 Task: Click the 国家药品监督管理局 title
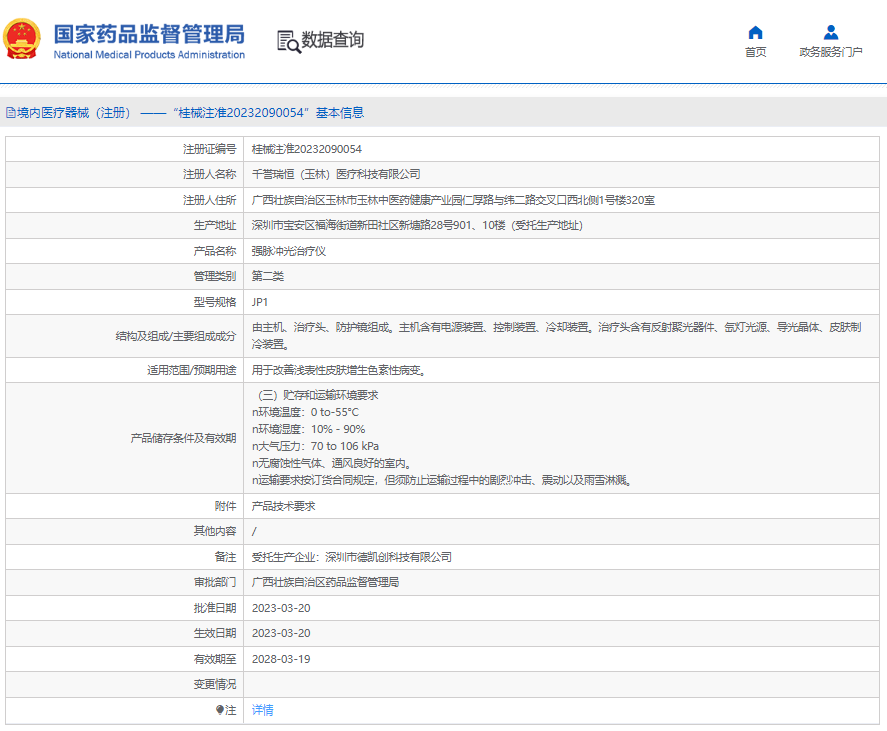[x=149, y=34]
